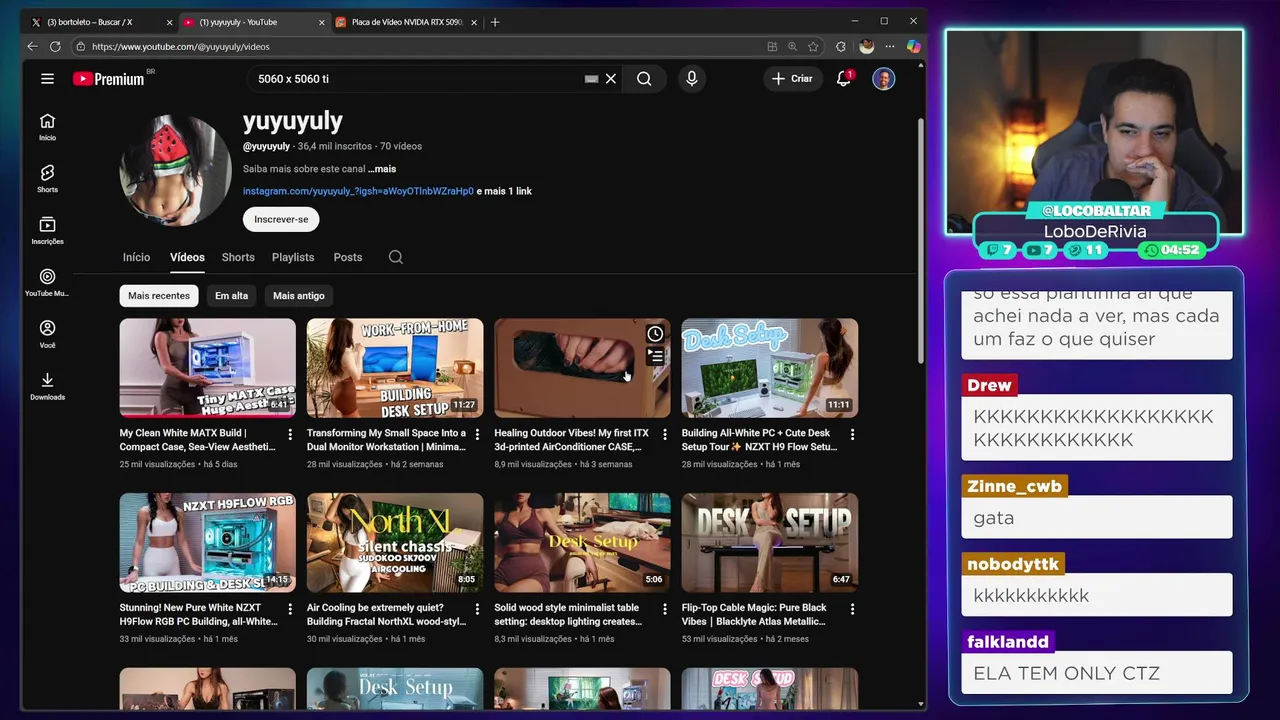Open yuyuyuly channel avatar picture
This screenshot has width=1280, height=720.
(176, 170)
